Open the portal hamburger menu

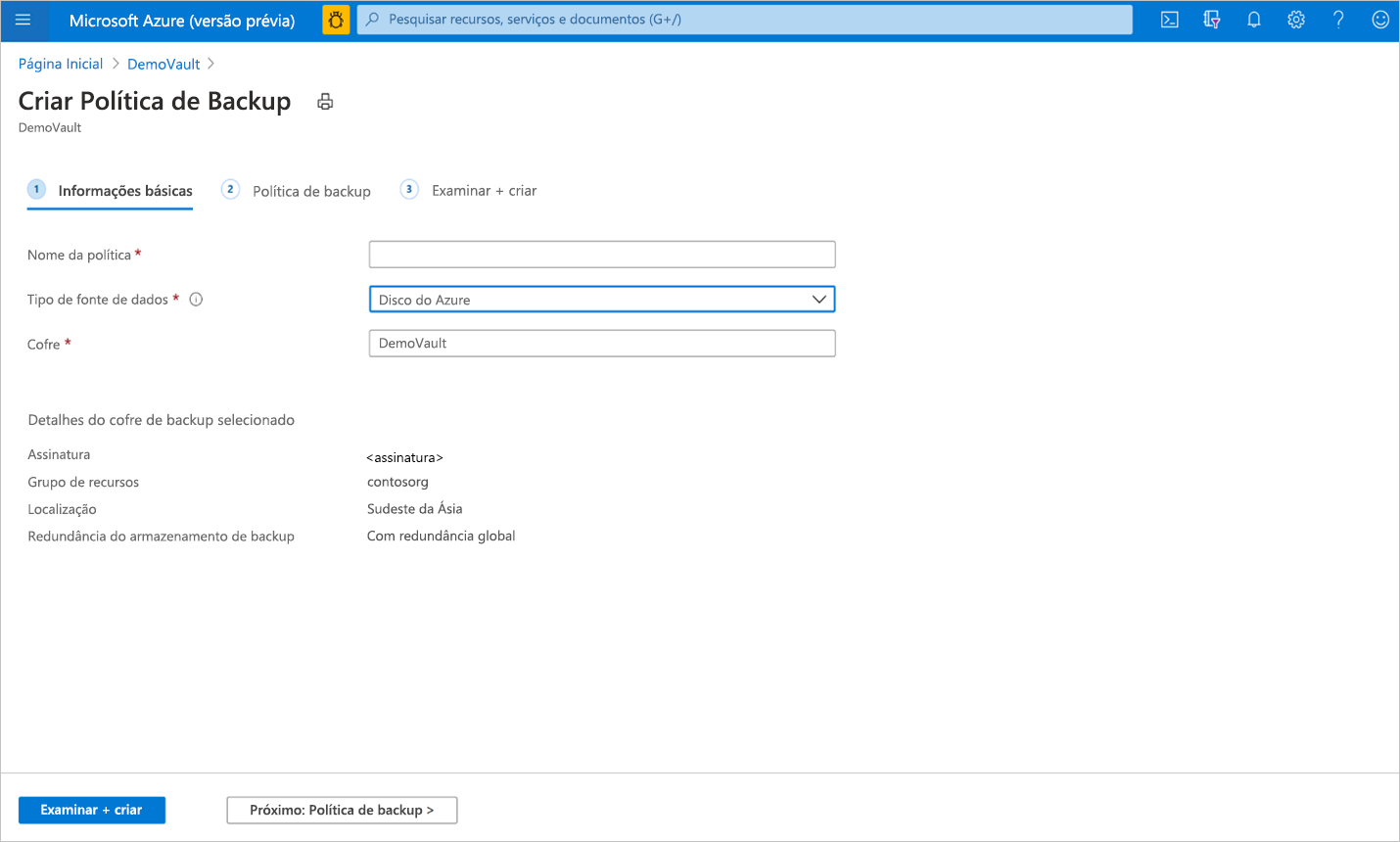23,20
